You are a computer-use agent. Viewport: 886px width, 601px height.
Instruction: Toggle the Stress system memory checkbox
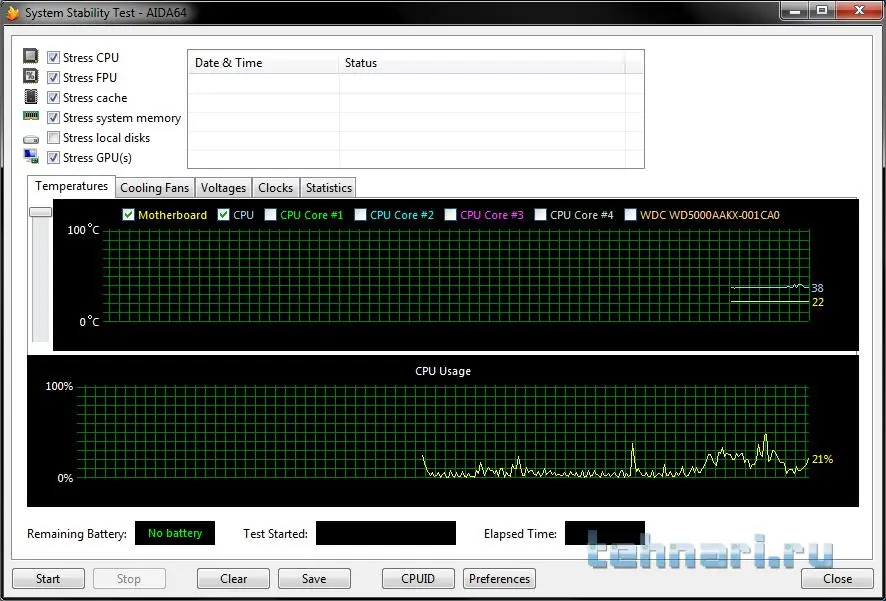coord(53,117)
